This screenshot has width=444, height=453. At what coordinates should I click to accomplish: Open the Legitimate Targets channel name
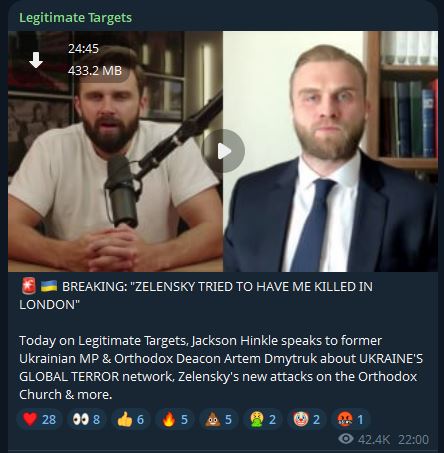[x=75, y=18]
